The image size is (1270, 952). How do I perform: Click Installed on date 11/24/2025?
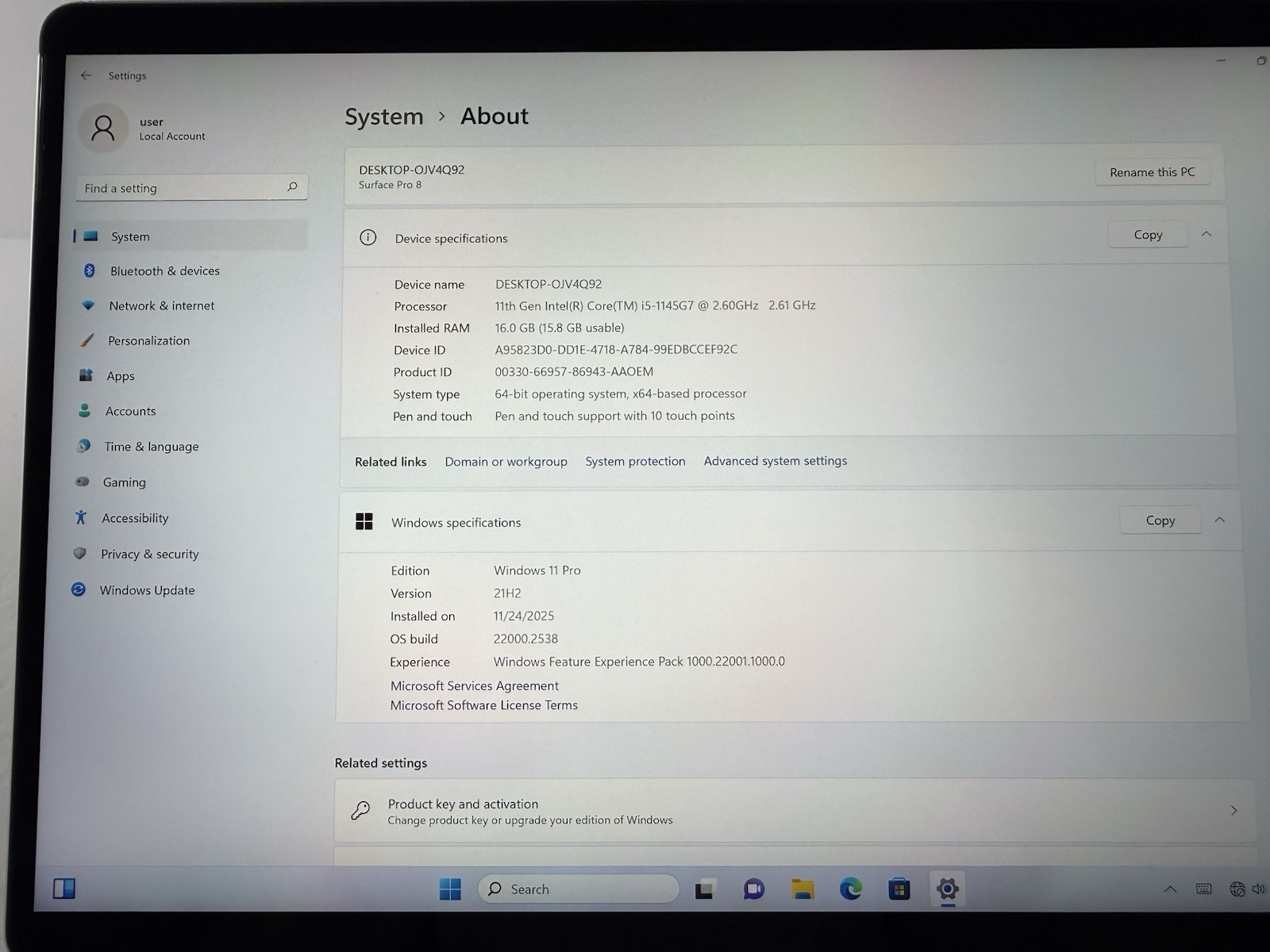click(524, 616)
